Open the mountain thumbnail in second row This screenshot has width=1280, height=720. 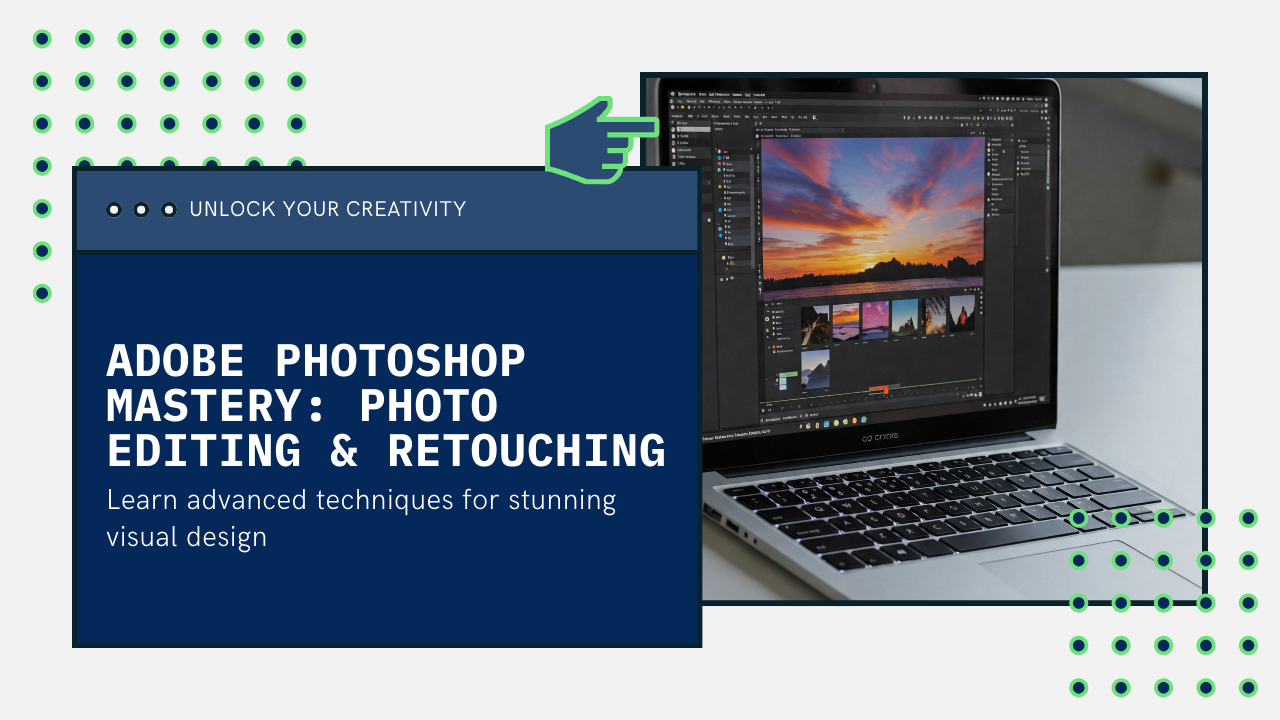point(815,370)
